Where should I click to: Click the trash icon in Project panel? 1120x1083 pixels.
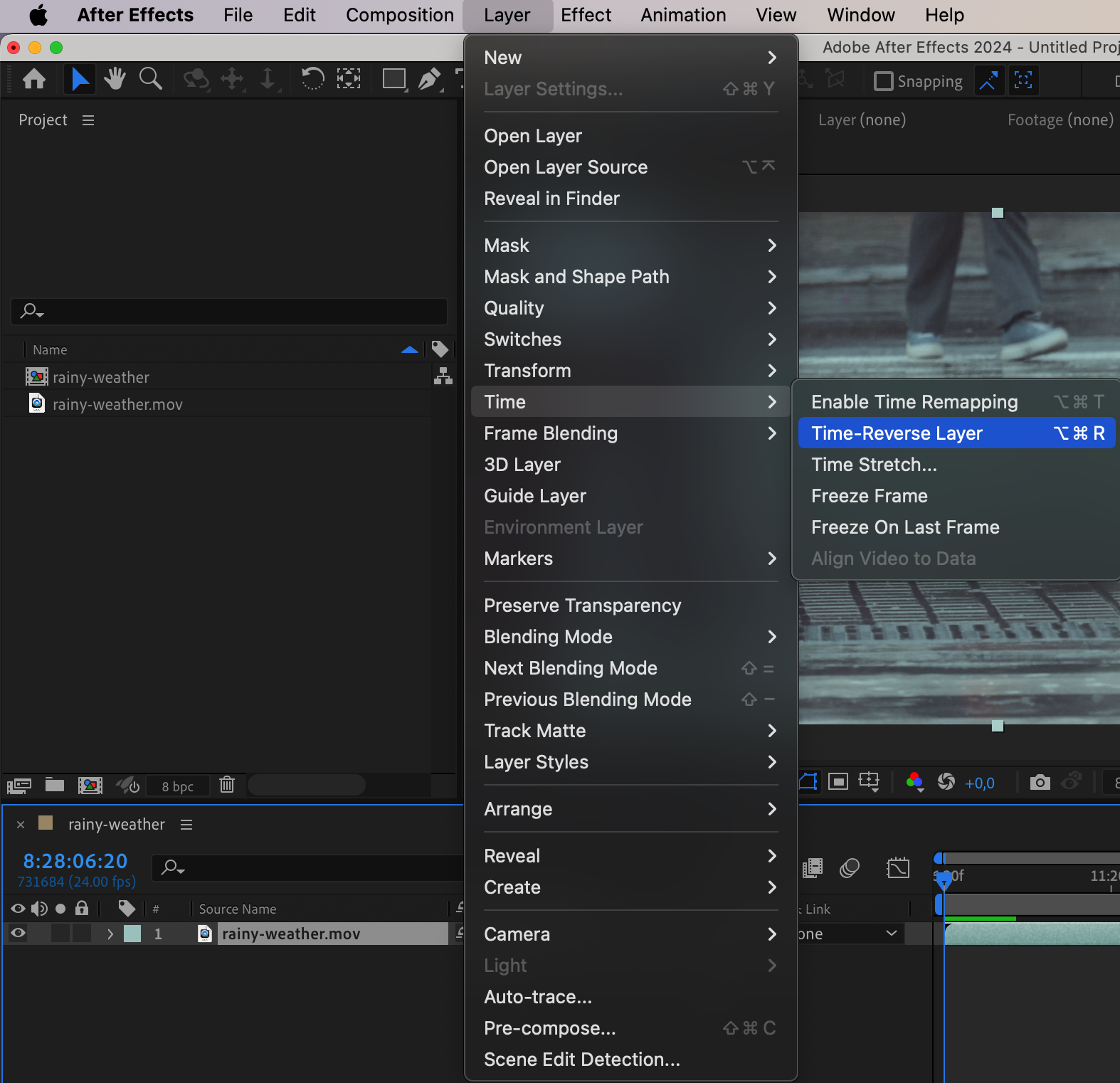click(x=227, y=785)
